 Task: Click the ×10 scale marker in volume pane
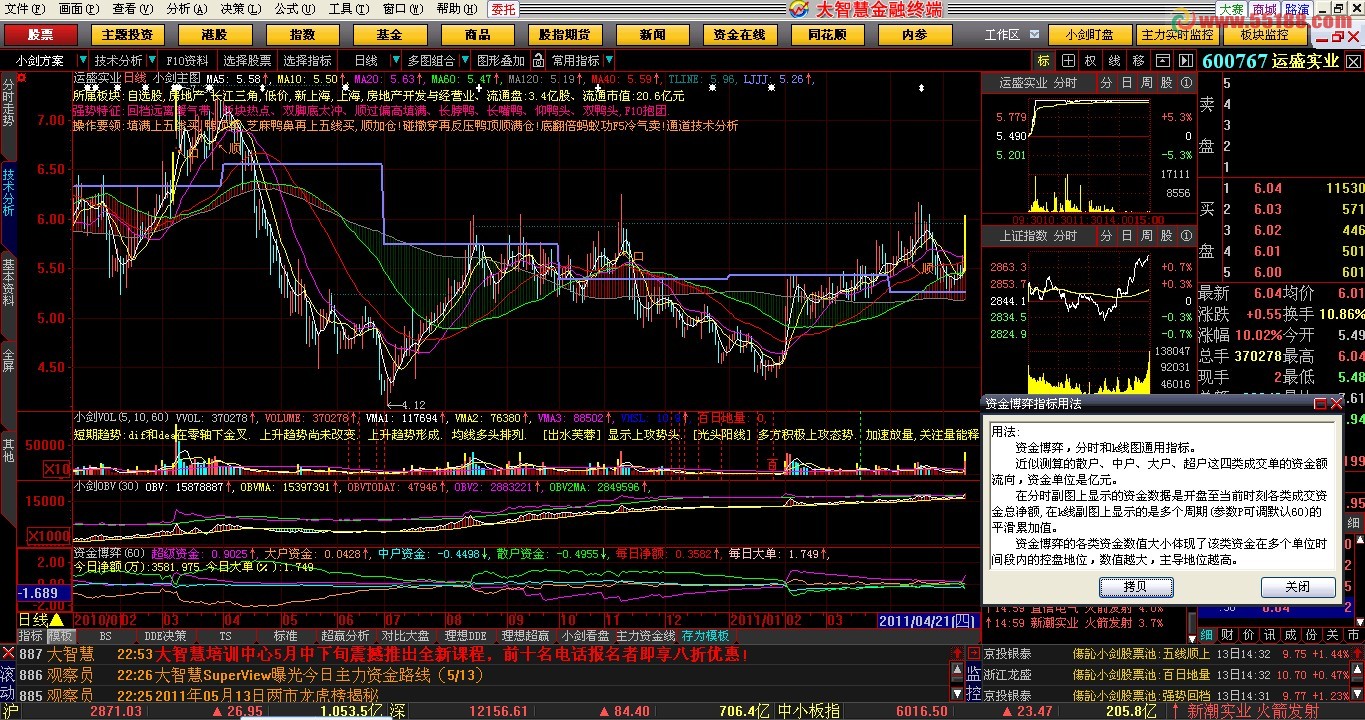pos(57,468)
